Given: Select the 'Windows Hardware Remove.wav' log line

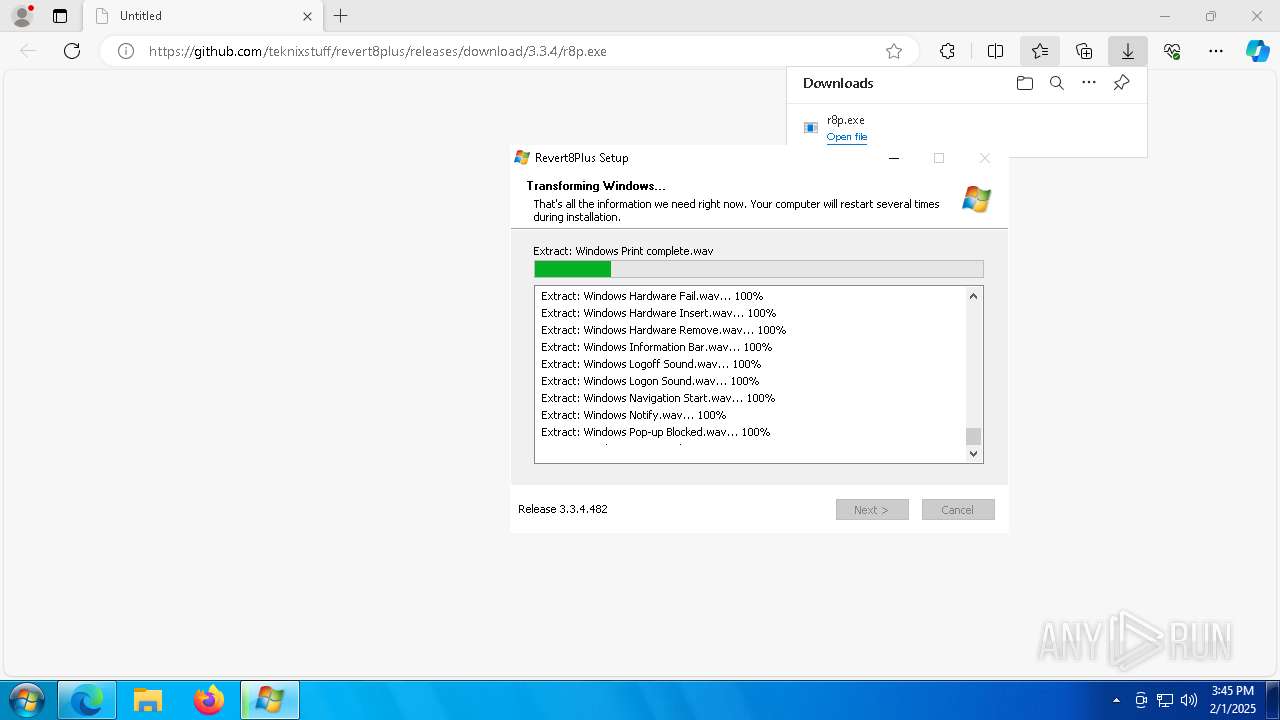Looking at the screenshot, I should (x=664, y=330).
